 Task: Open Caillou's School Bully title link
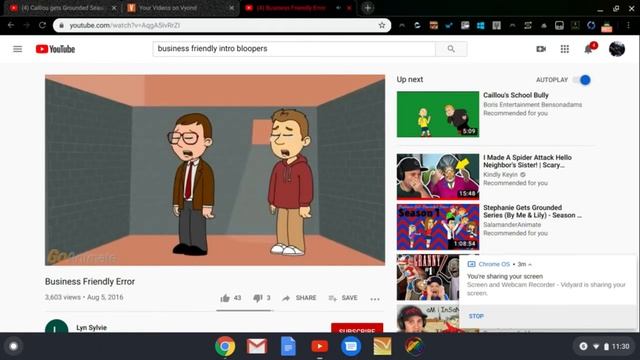516,95
